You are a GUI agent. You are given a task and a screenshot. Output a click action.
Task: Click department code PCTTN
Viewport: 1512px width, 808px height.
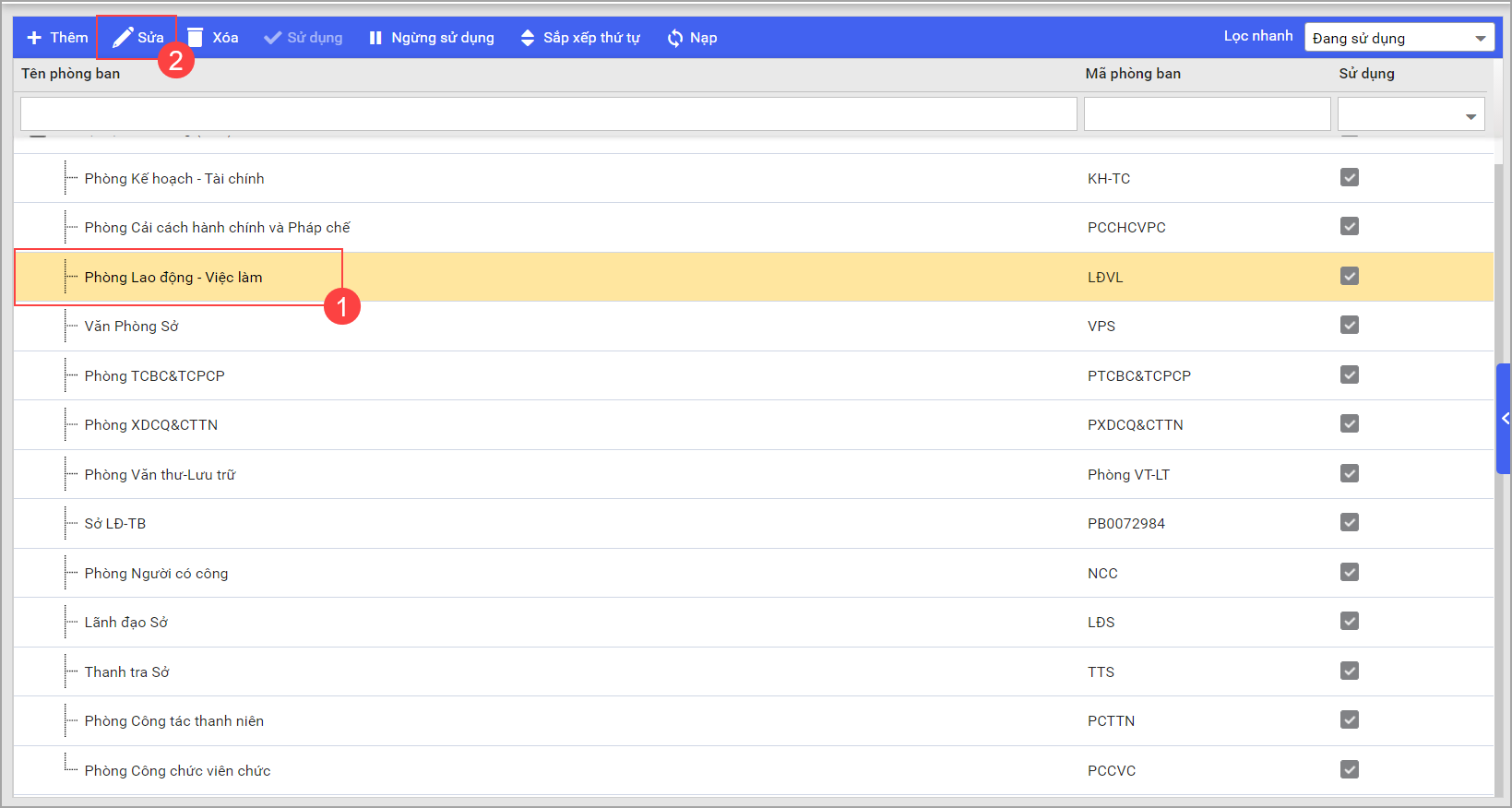[x=1112, y=721]
